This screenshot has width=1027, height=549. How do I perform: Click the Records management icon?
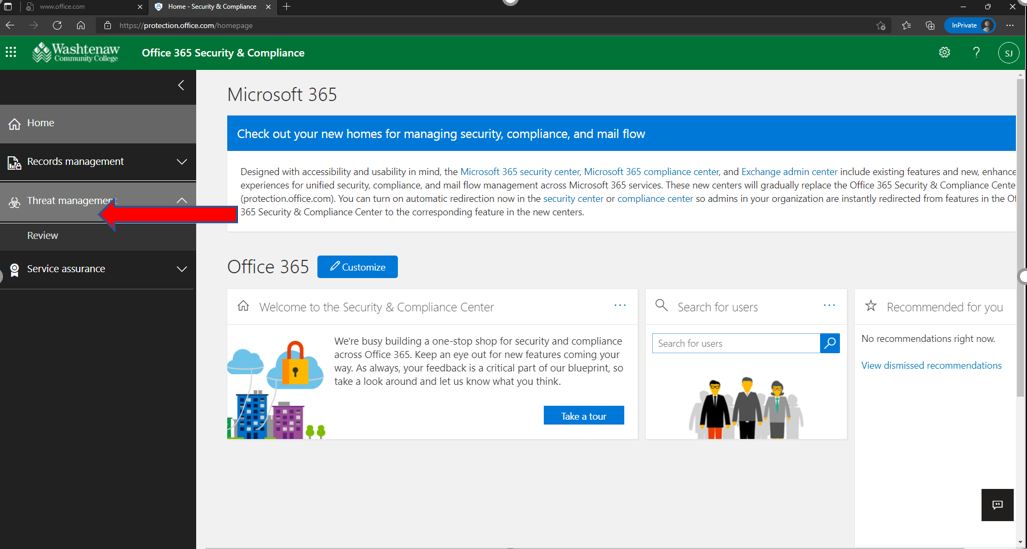(14, 162)
